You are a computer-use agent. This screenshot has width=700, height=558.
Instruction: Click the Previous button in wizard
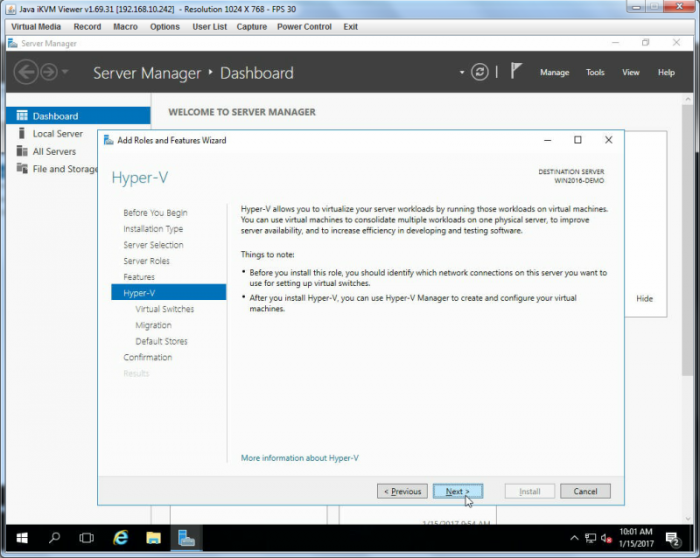pyautogui.click(x=402, y=491)
